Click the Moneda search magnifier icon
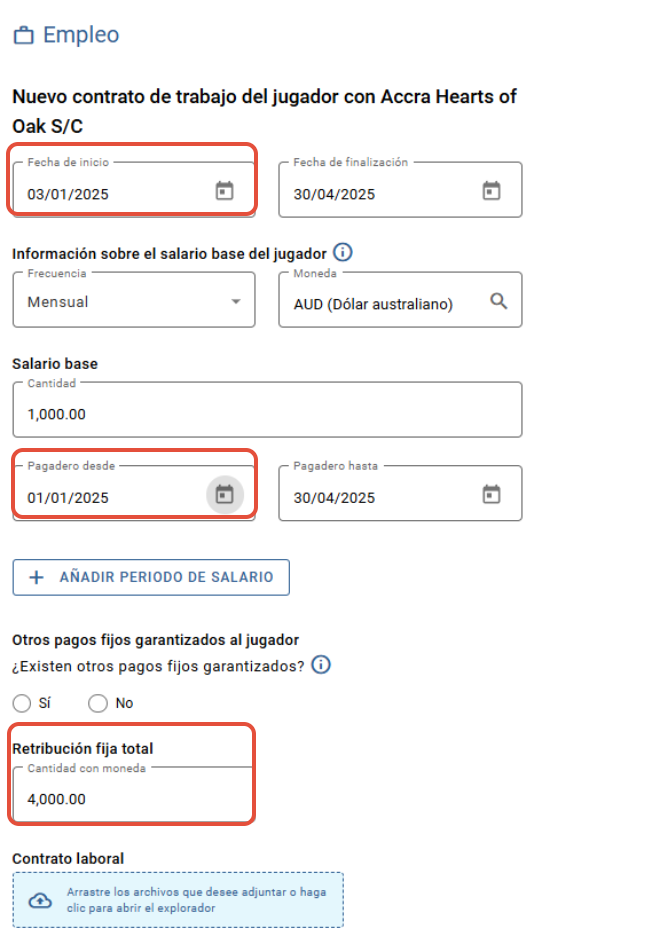Viewport: 652px width, 952px height. pos(498,301)
